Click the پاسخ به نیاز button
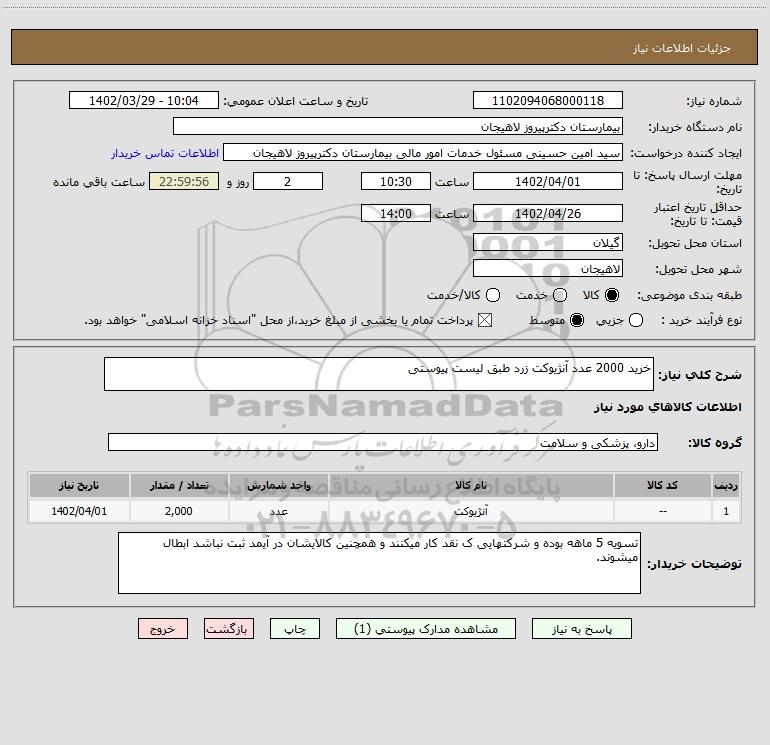770x745 pixels. [581, 629]
